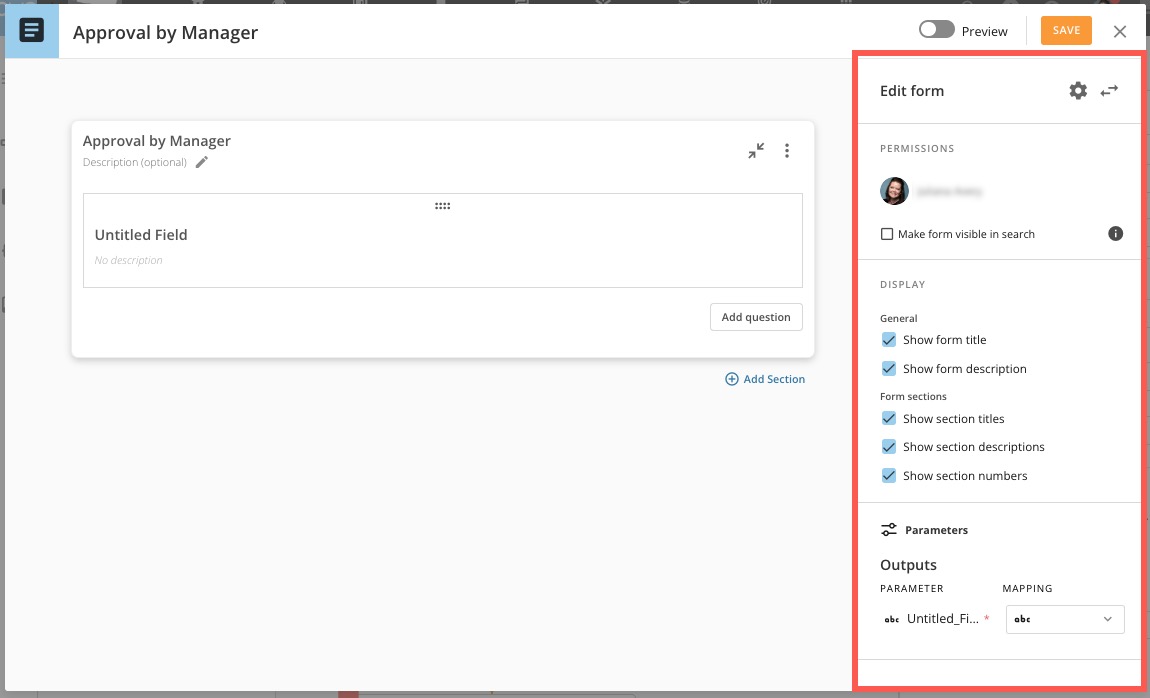Click the Parameters sliders icon
This screenshot has width=1150, height=698.
888,530
